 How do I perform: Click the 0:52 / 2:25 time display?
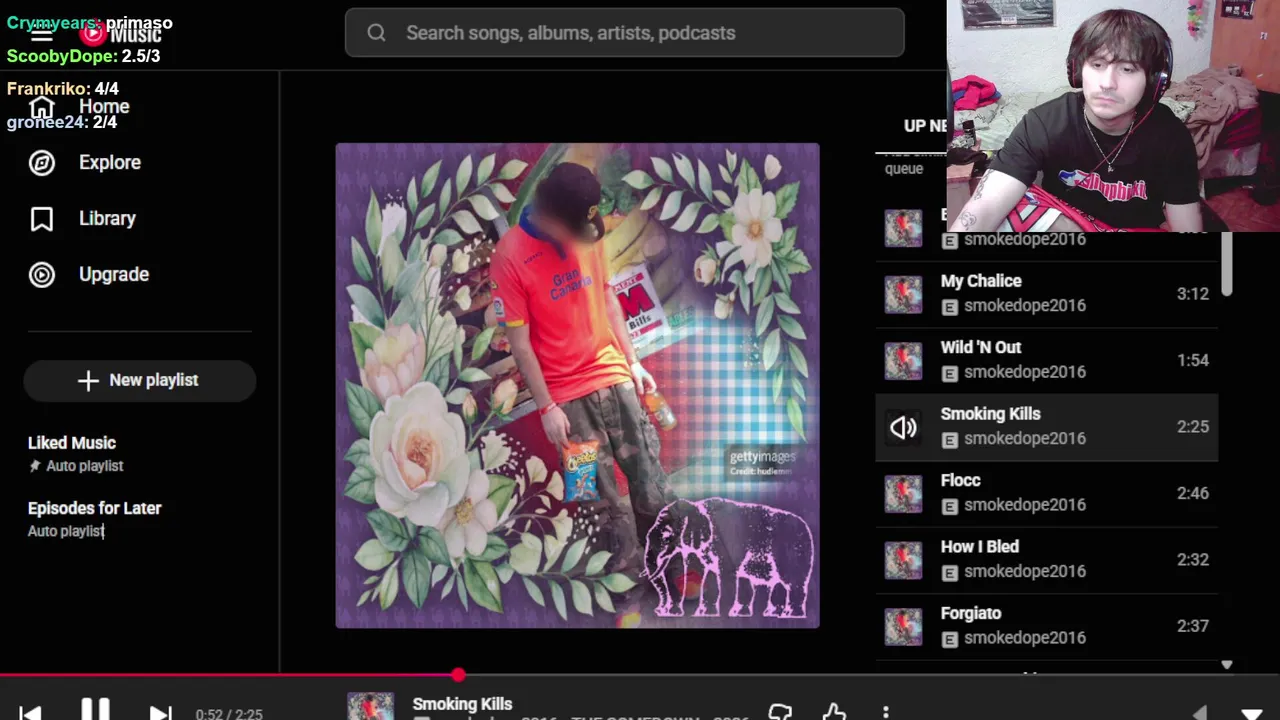click(x=229, y=714)
